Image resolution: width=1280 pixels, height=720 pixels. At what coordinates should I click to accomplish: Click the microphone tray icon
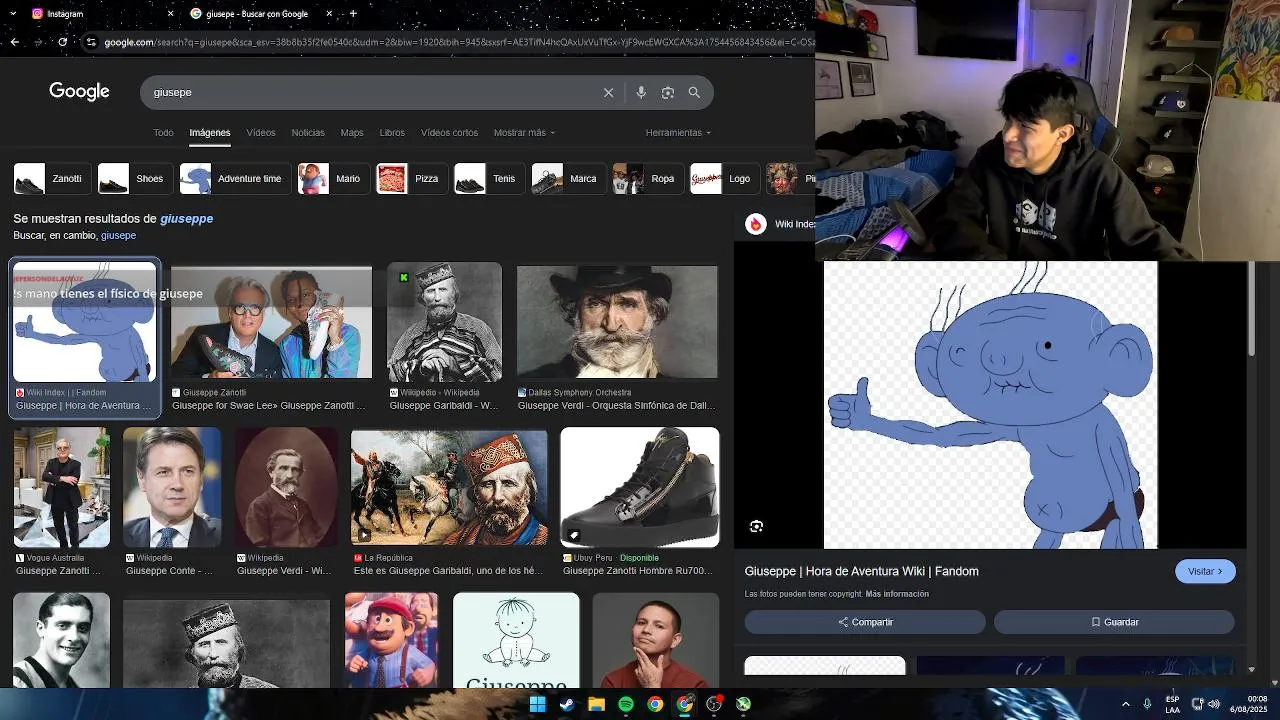click(1148, 704)
